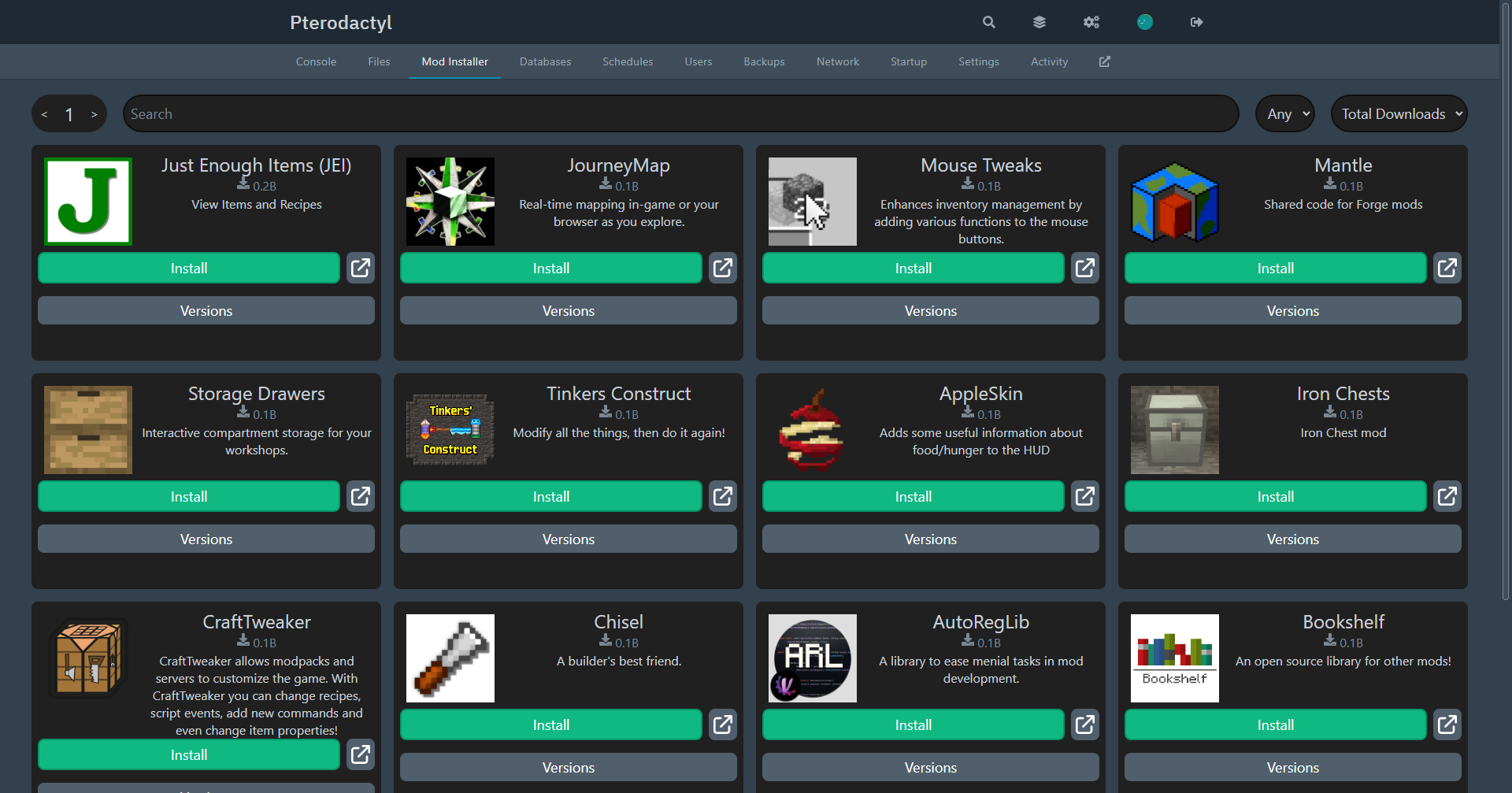Click the logout icon in header
The image size is (1512, 793).
click(1196, 22)
